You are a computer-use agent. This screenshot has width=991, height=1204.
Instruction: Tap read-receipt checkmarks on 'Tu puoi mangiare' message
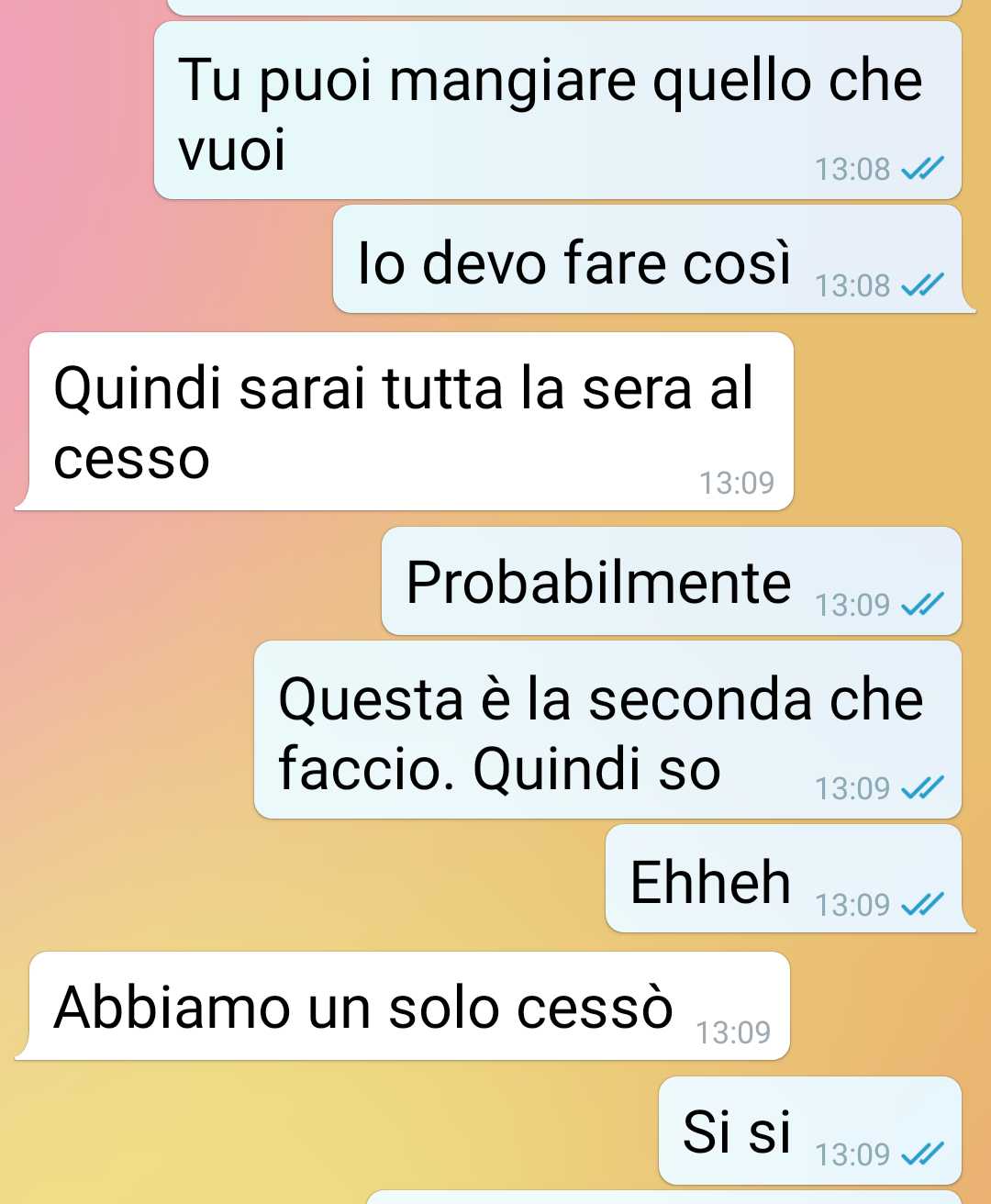[922, 169]
